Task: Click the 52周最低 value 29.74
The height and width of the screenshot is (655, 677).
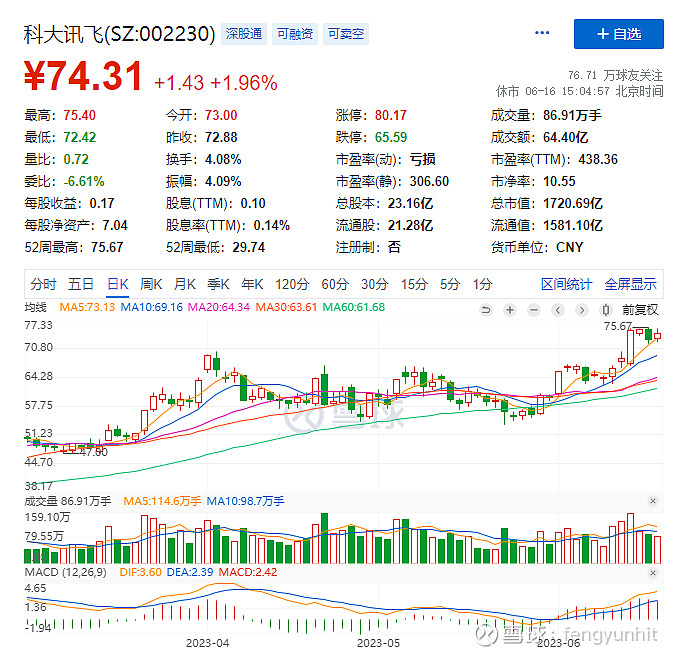Action: click(249, 247)
